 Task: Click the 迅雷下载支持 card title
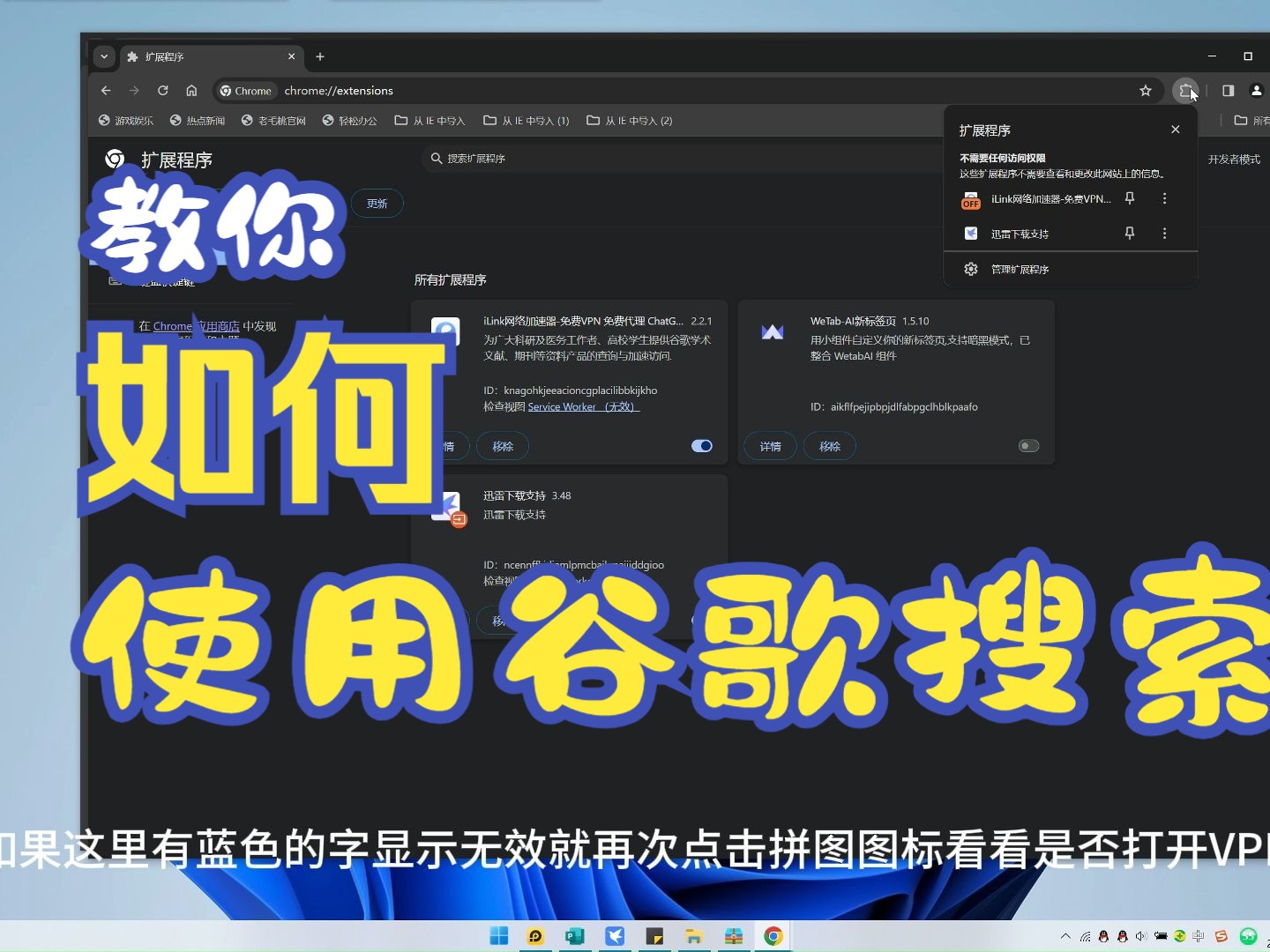(x=514, y=495)
